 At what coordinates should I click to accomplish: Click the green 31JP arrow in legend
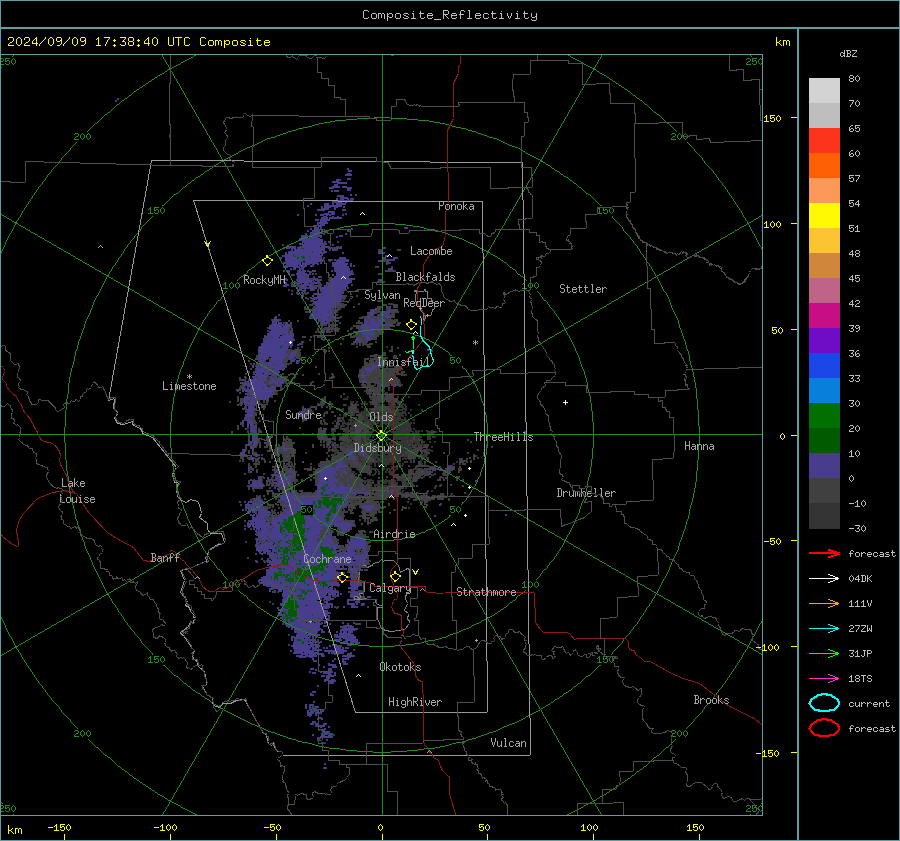coord(824,653)
